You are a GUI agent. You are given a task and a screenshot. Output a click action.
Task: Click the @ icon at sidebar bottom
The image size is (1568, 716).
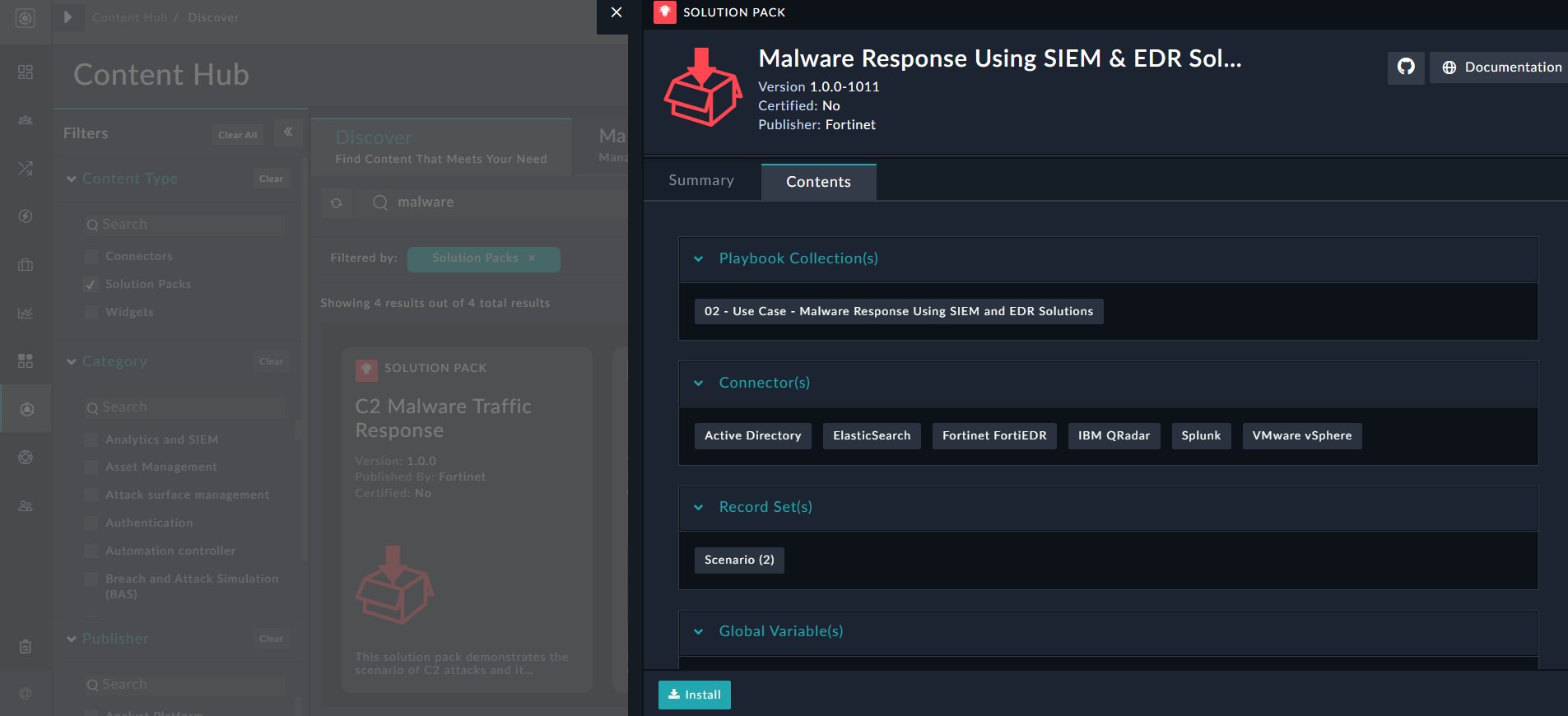point(26,694)
